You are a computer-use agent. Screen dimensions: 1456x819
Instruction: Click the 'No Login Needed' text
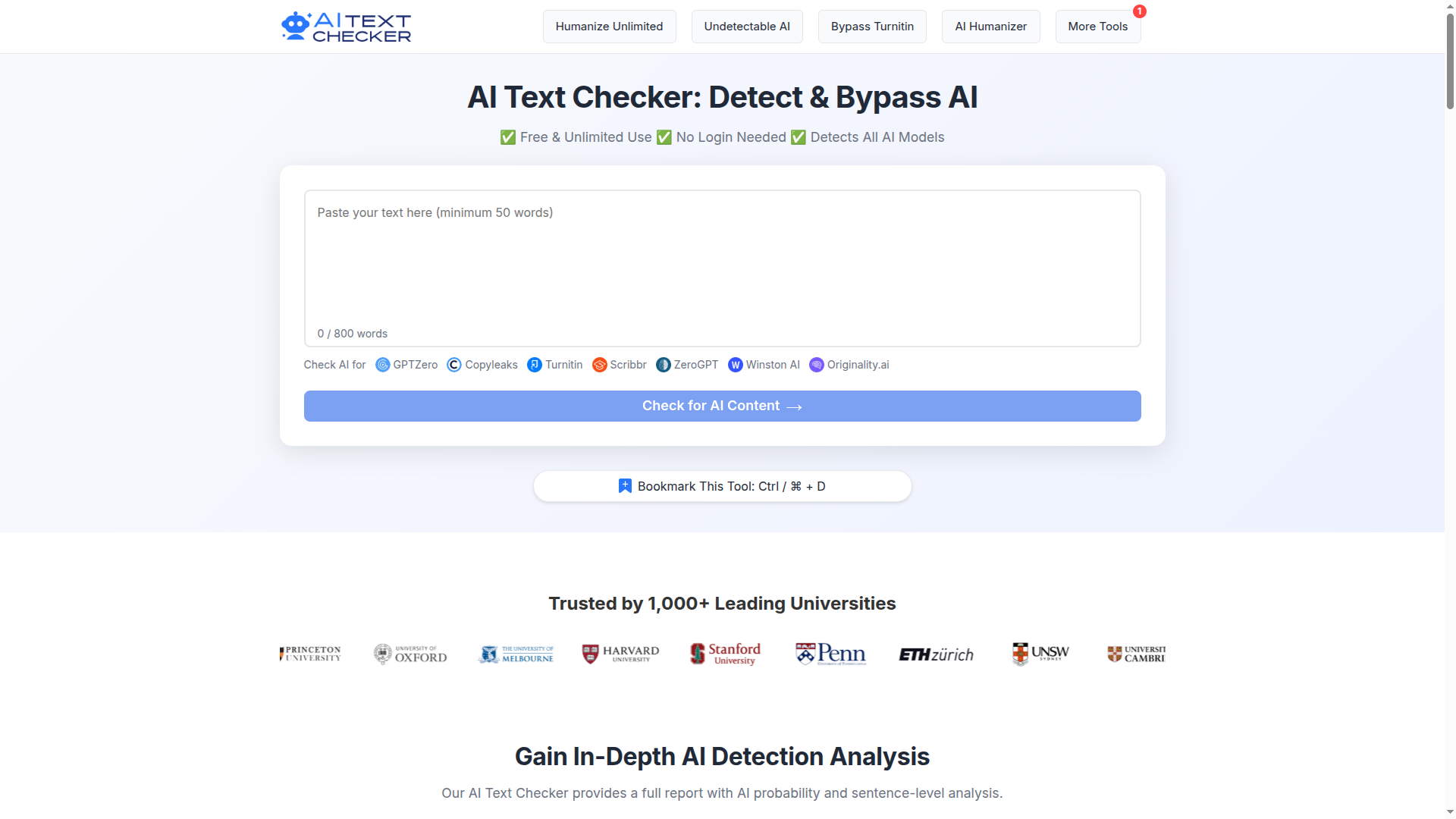tap(731, 137)
